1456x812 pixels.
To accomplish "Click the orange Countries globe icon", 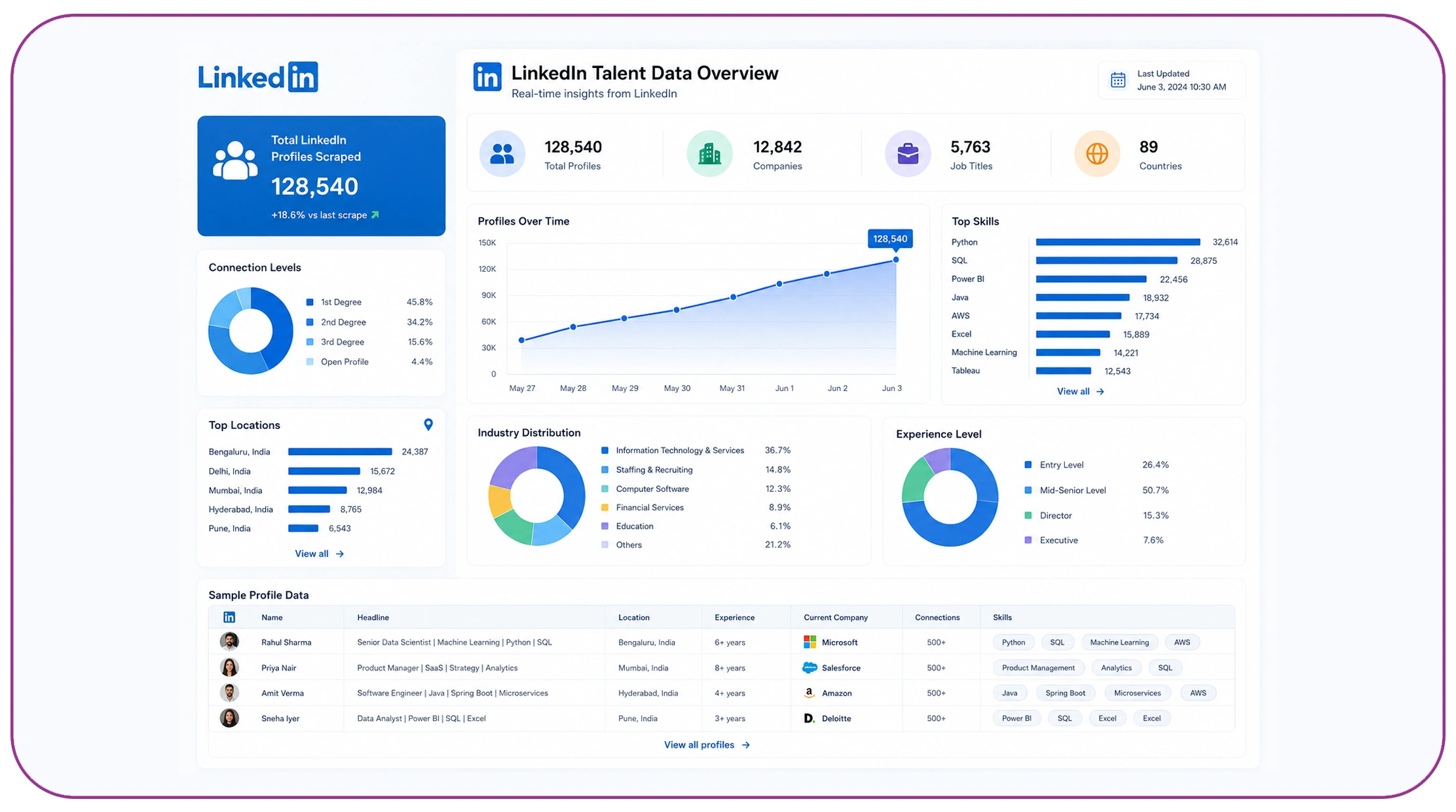I will 1097,154.
